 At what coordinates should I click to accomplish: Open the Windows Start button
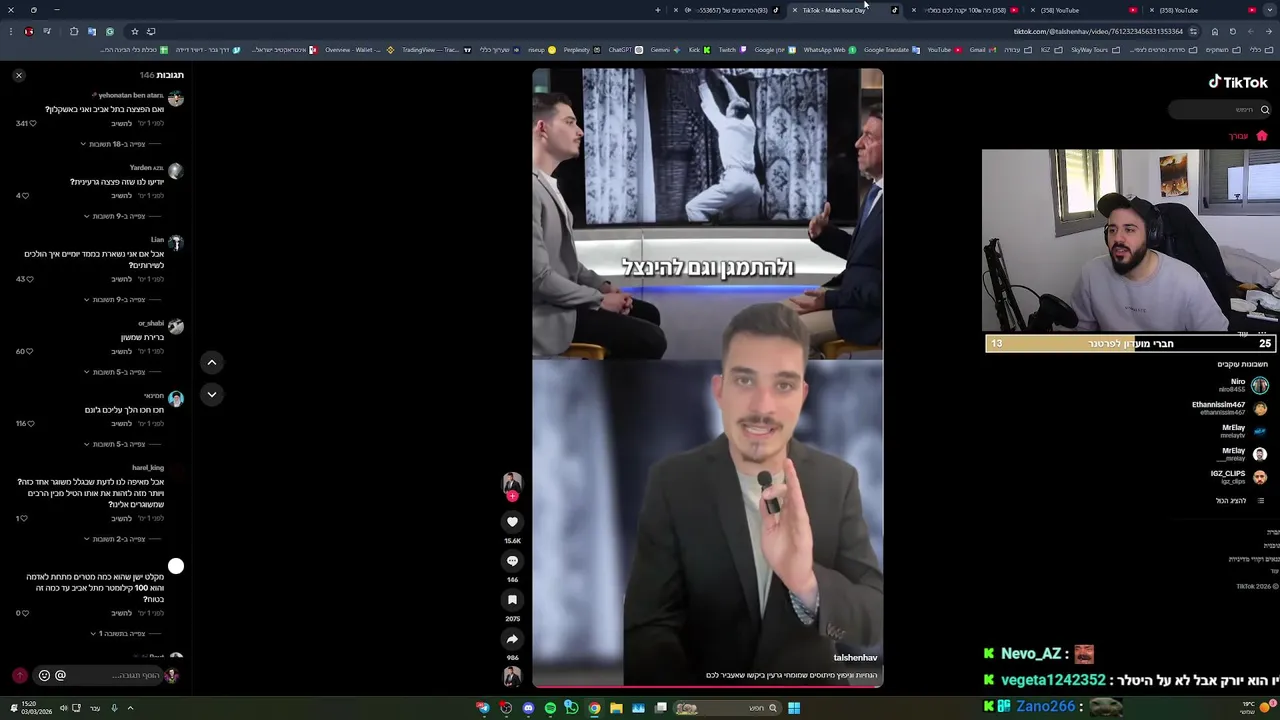[793, 708]
